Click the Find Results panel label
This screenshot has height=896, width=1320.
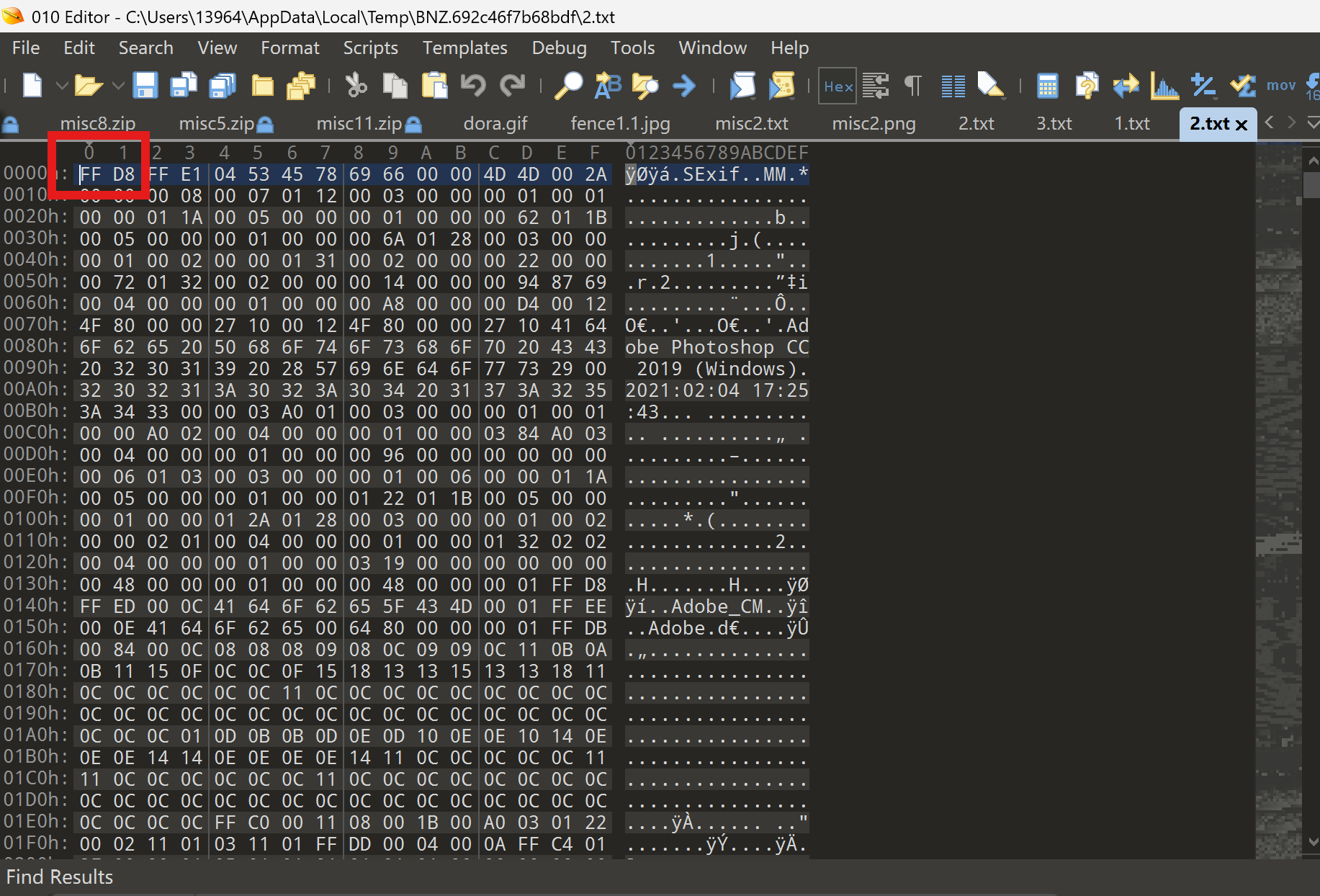(x=60, y=877)
